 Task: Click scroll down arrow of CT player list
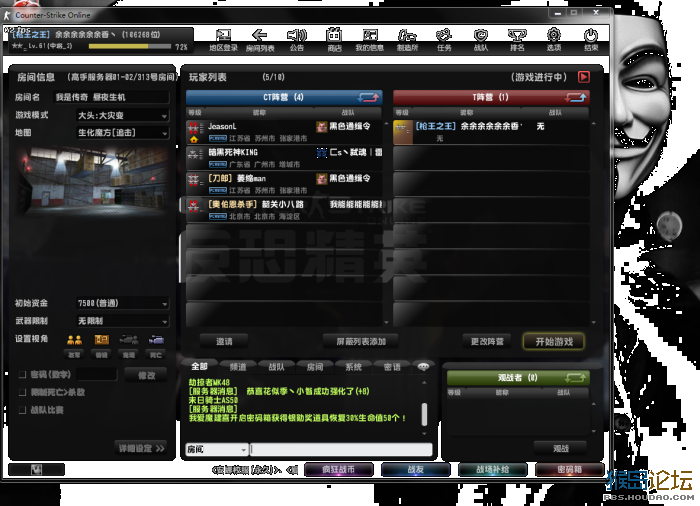(386, 322)
